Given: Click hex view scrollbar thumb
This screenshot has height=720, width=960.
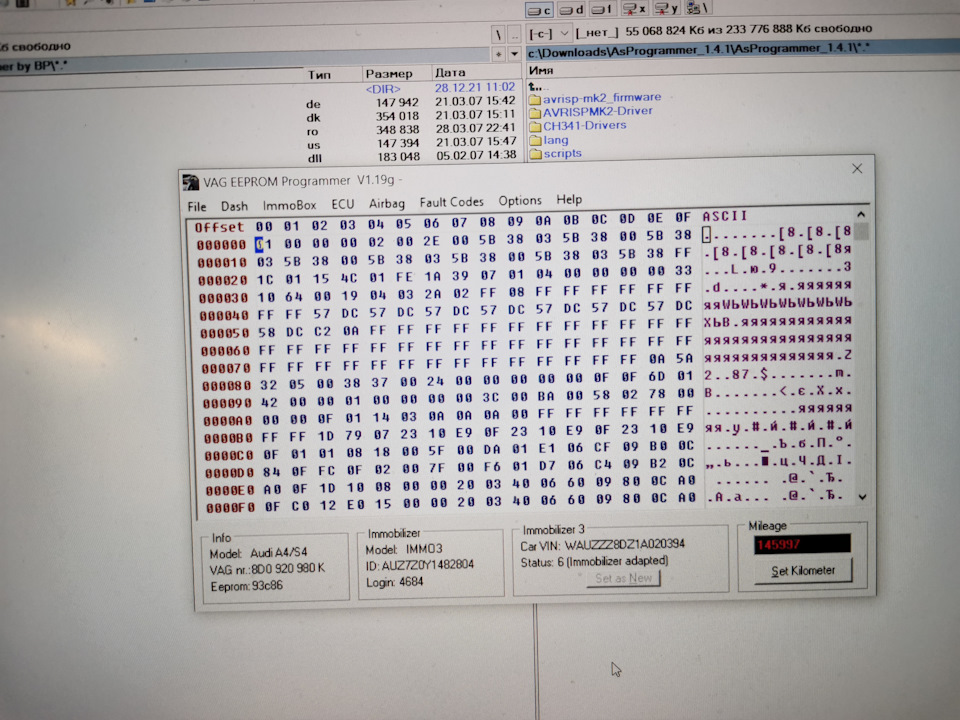Looking at the screenshot, I should (x=861, y=233).
